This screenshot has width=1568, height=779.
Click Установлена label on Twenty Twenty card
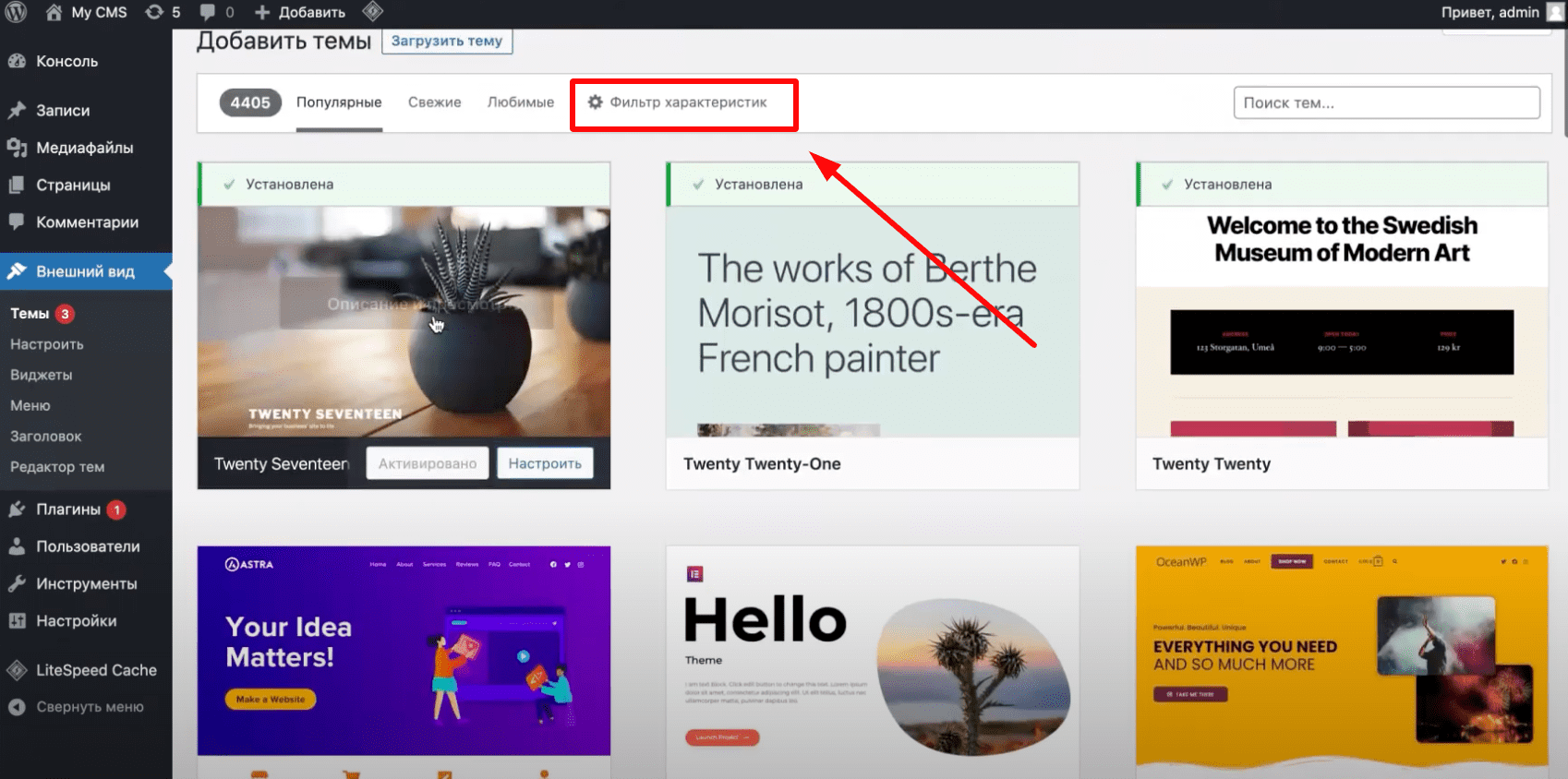point(1228,185)
